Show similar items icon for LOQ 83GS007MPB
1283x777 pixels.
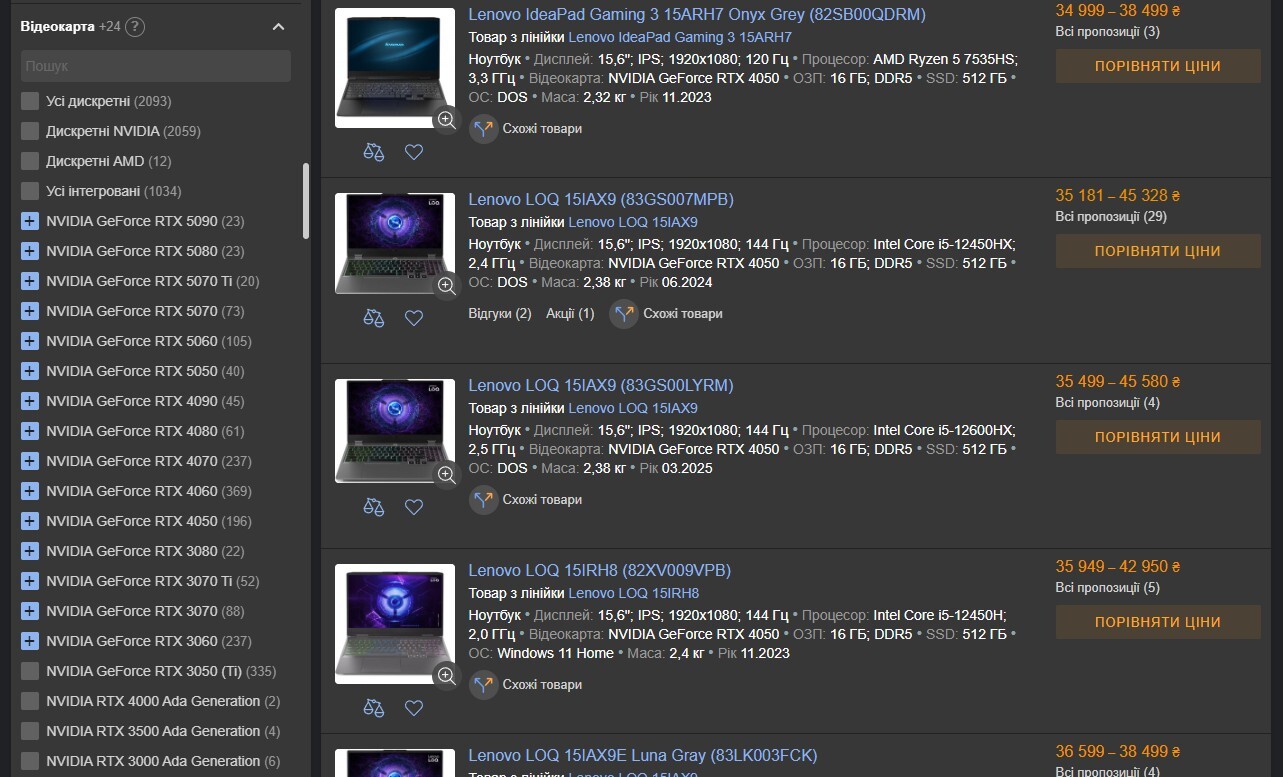click(624, 314)
